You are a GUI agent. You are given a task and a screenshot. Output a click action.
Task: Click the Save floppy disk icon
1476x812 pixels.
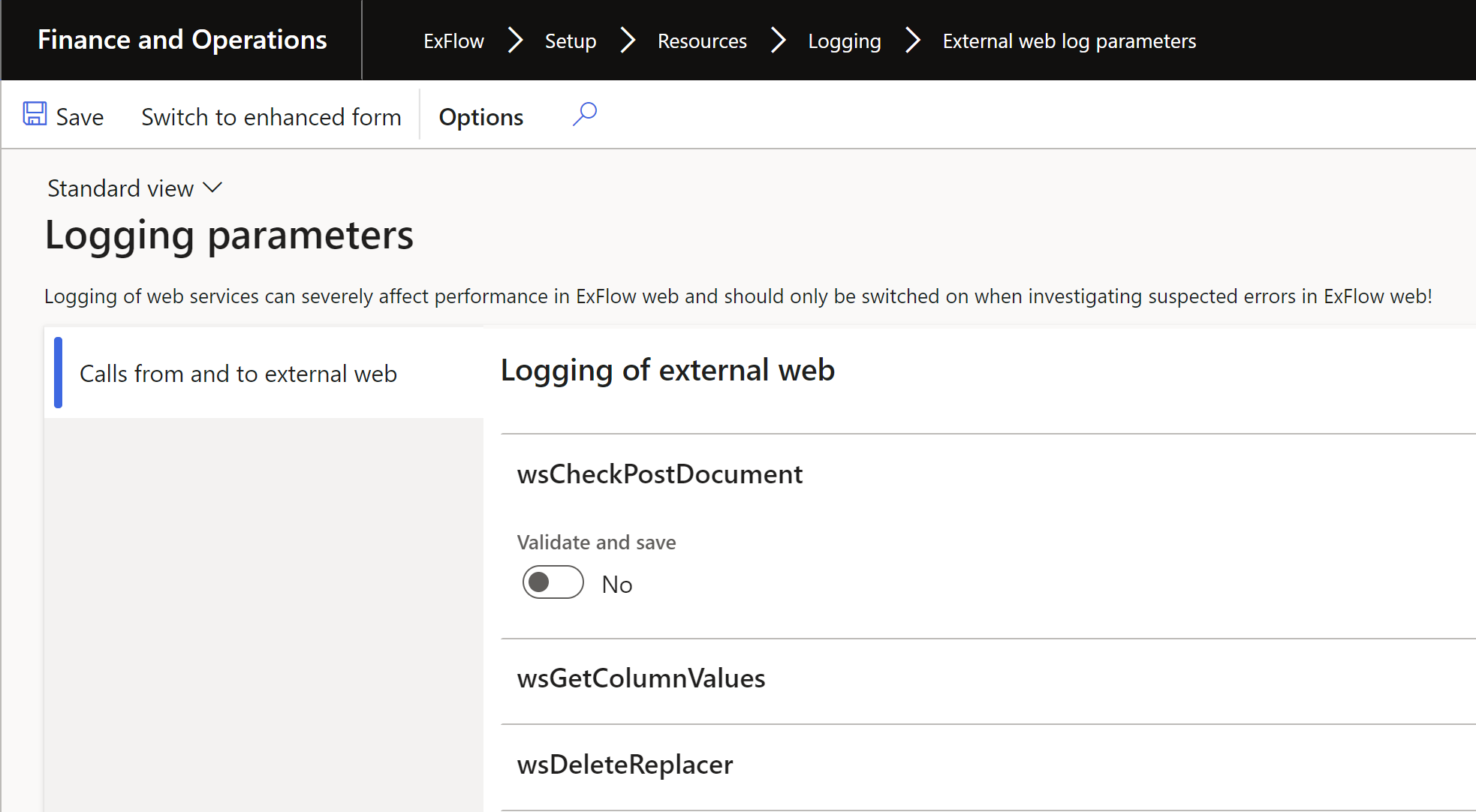(x=35, y=114)
